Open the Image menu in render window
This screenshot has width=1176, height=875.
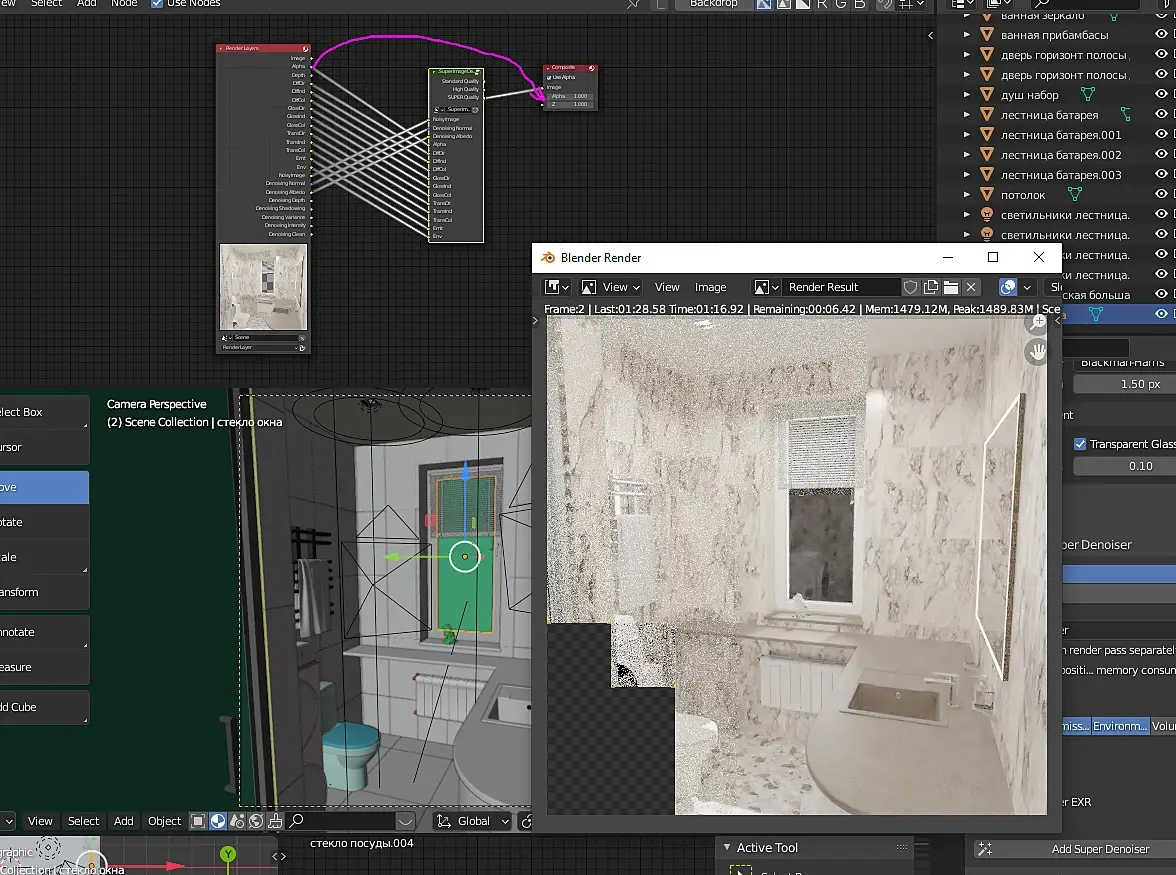710,287
